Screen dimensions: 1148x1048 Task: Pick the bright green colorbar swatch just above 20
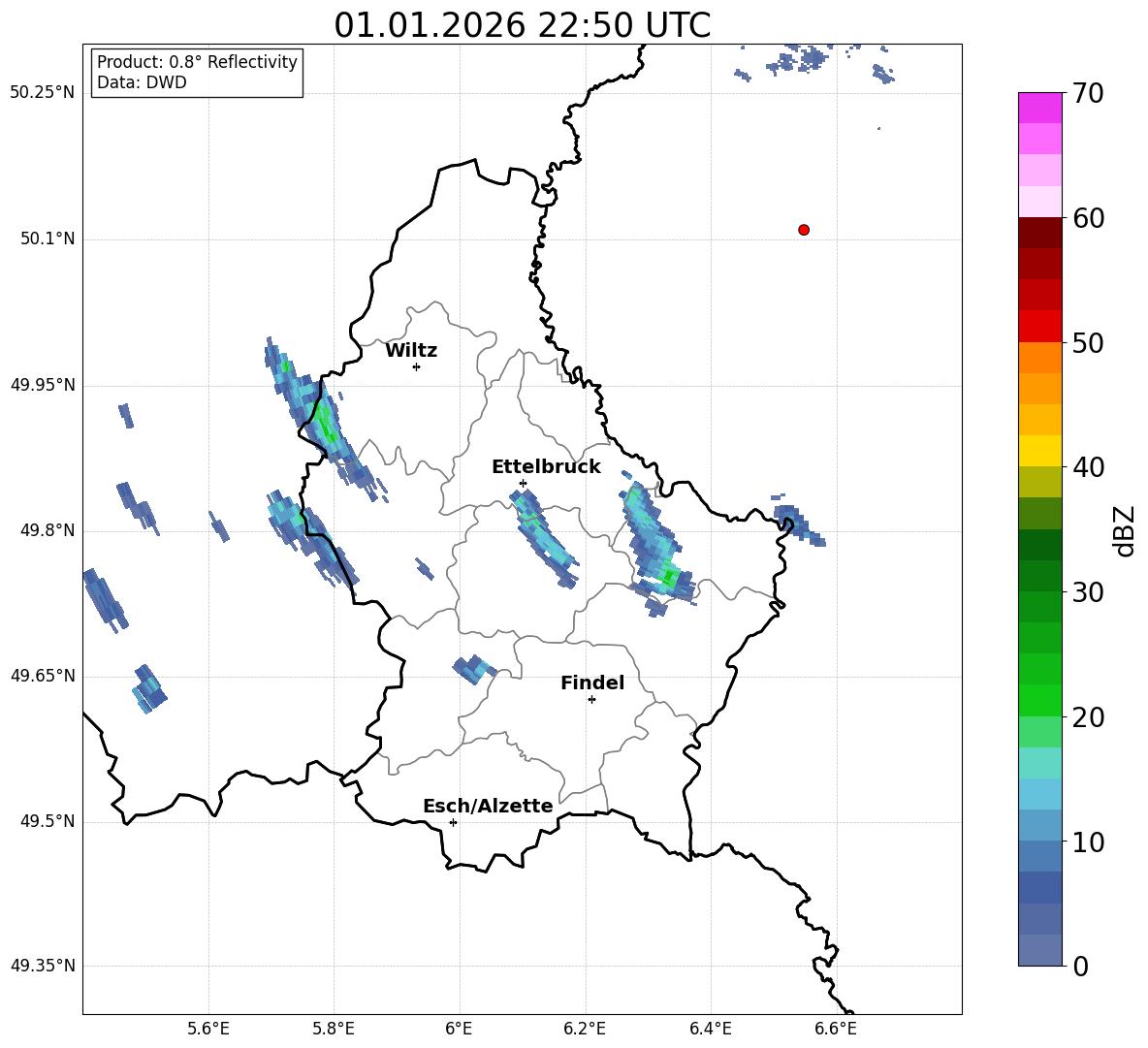(x=1039, y=701)
